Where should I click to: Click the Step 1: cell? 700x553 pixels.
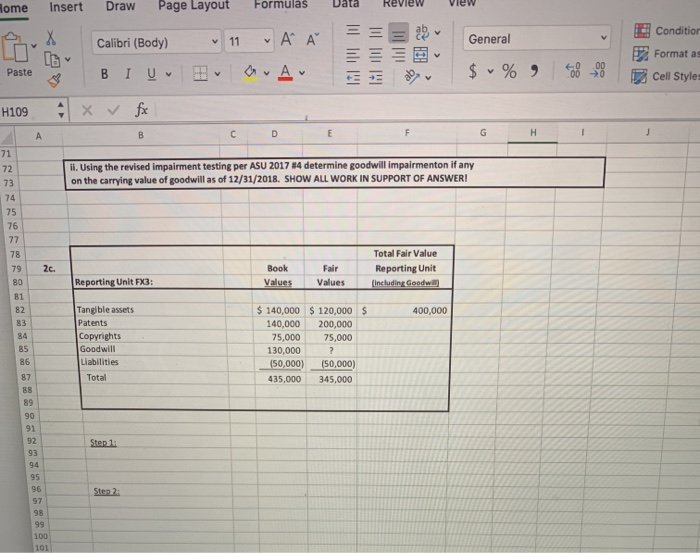pyautogui.click(x=103, y=442)
